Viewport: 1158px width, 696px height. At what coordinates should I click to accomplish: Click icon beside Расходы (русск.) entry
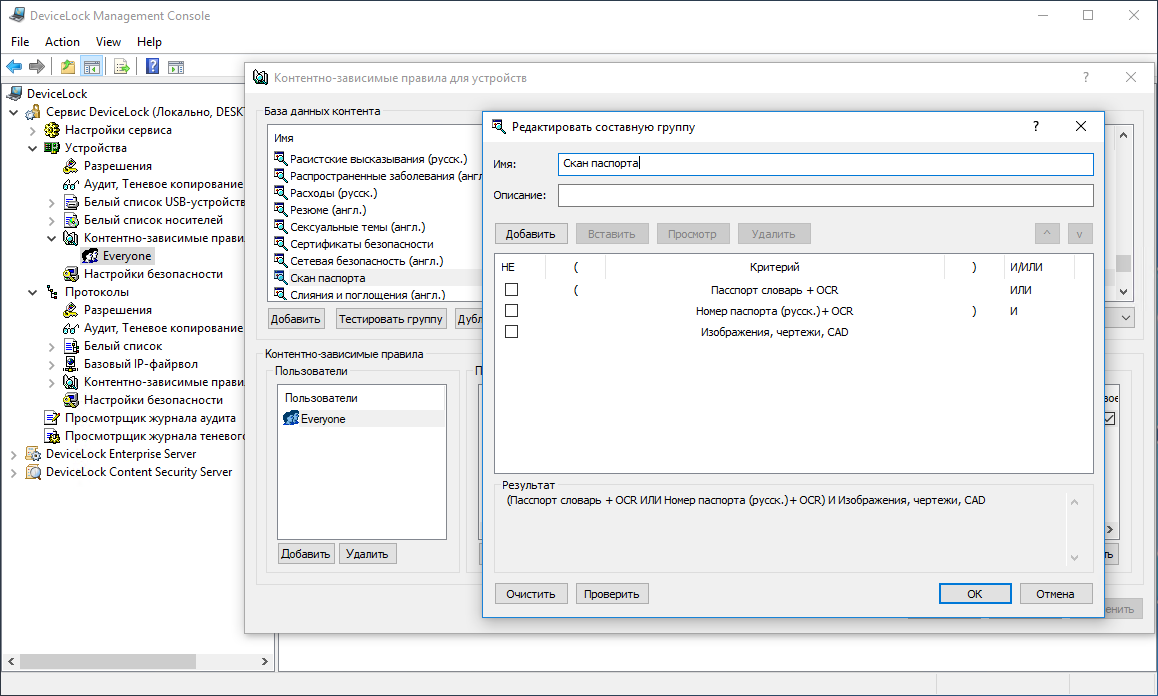coord(280,192)
